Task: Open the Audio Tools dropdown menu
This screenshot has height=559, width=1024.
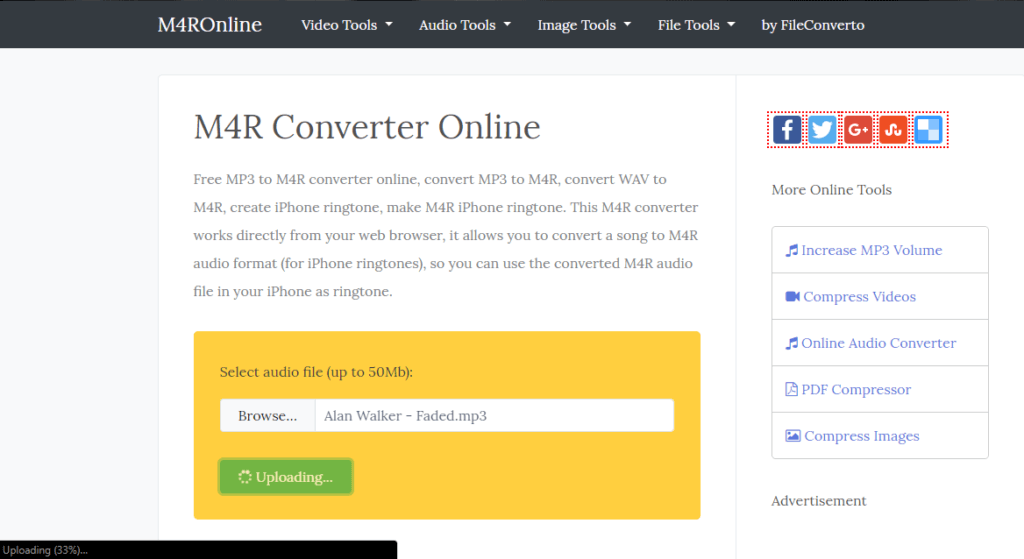Action: 464,25
